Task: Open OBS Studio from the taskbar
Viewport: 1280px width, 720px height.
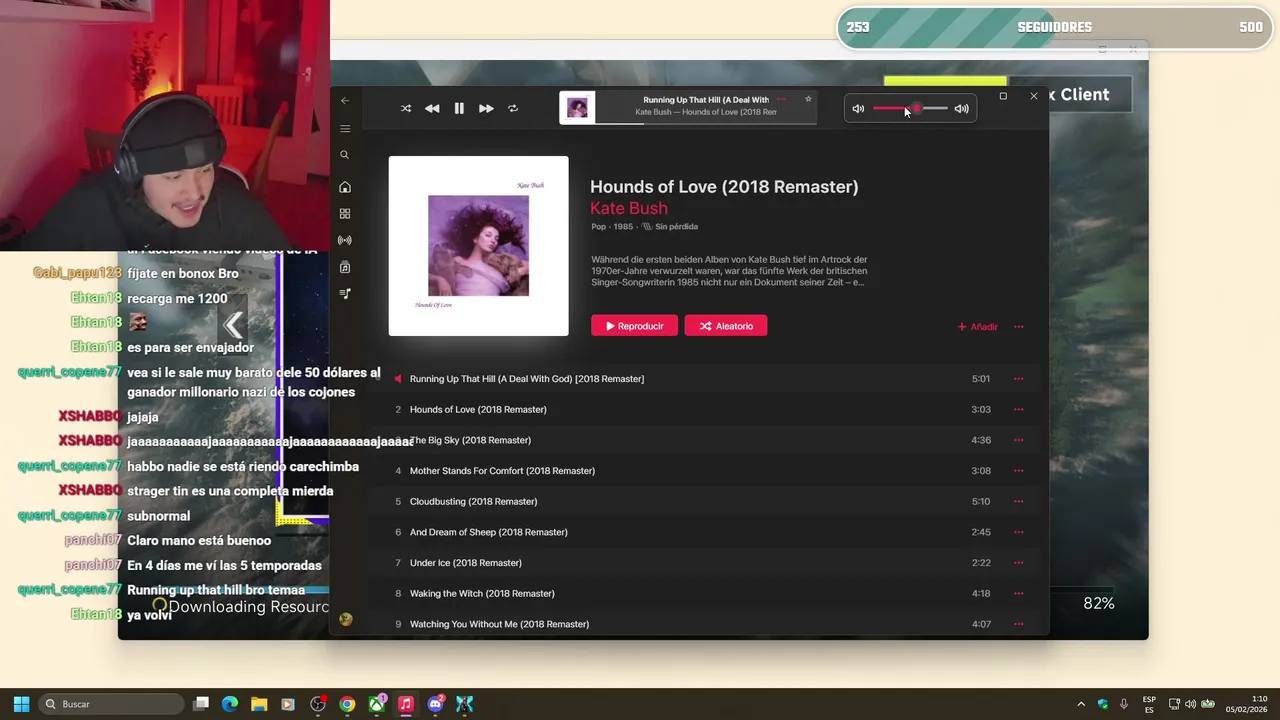Action: coord(318,704)
